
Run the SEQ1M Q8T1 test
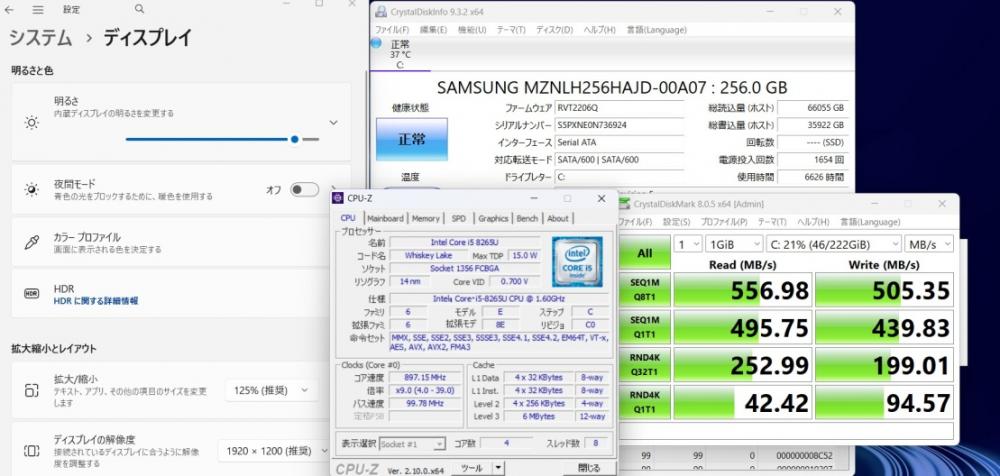pos(645,290)
